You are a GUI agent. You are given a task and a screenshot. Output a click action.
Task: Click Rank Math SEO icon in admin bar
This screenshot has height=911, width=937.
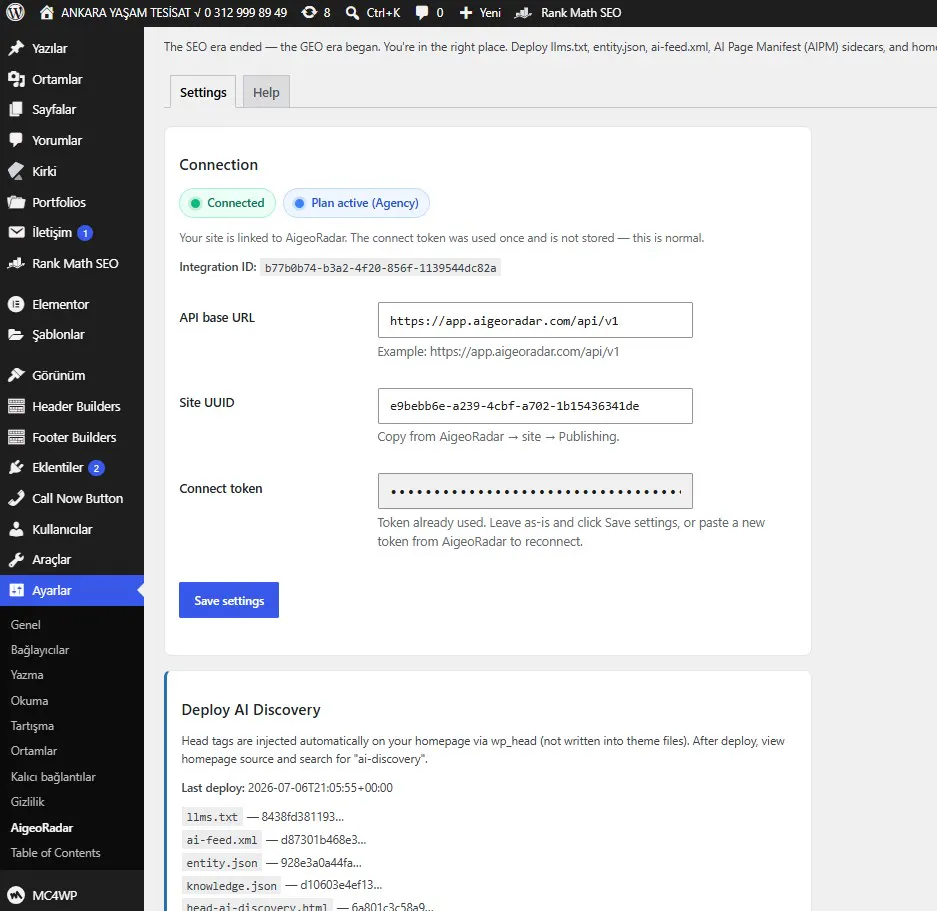click(x=523, y=13)
